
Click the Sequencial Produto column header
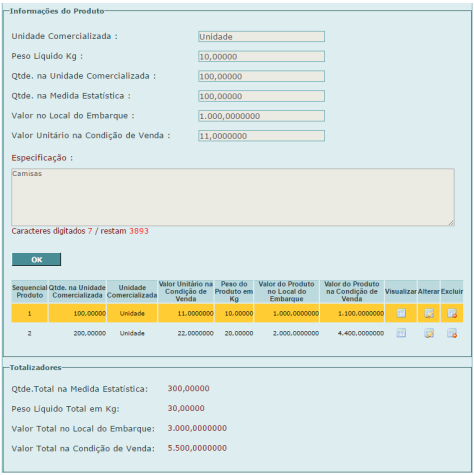pos(30,291)
